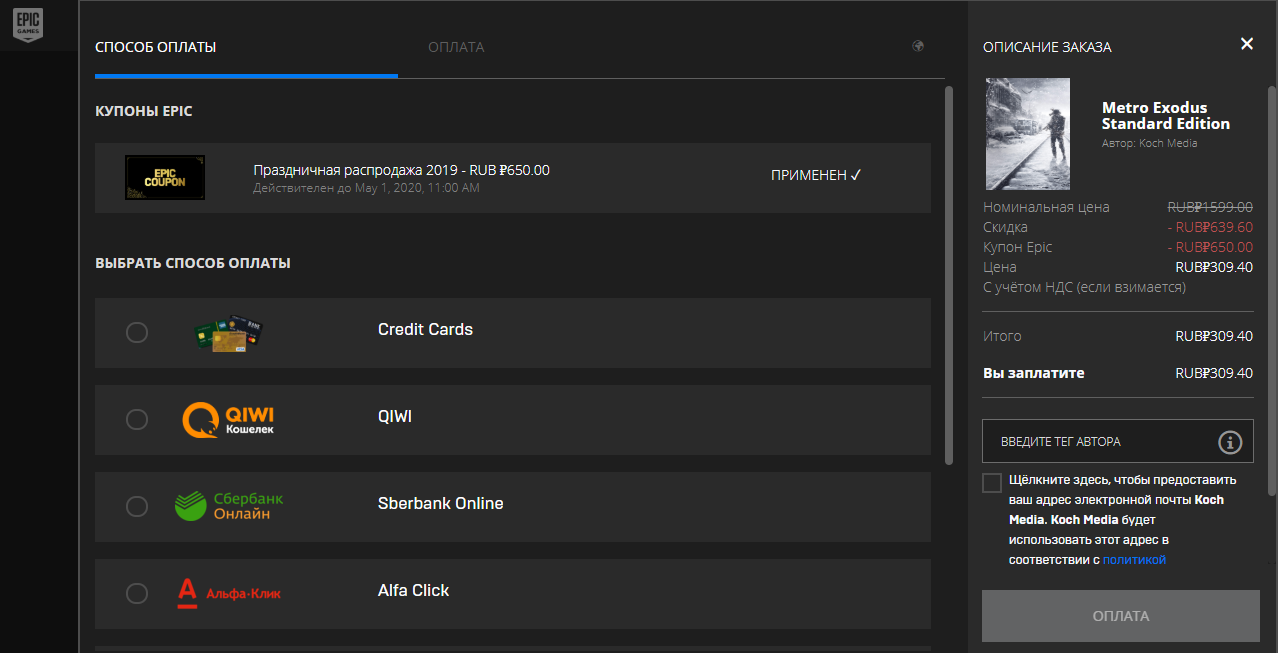Click the Автор: Koch Media text
1278x653 pixels.
click(x=1149, y=143)
